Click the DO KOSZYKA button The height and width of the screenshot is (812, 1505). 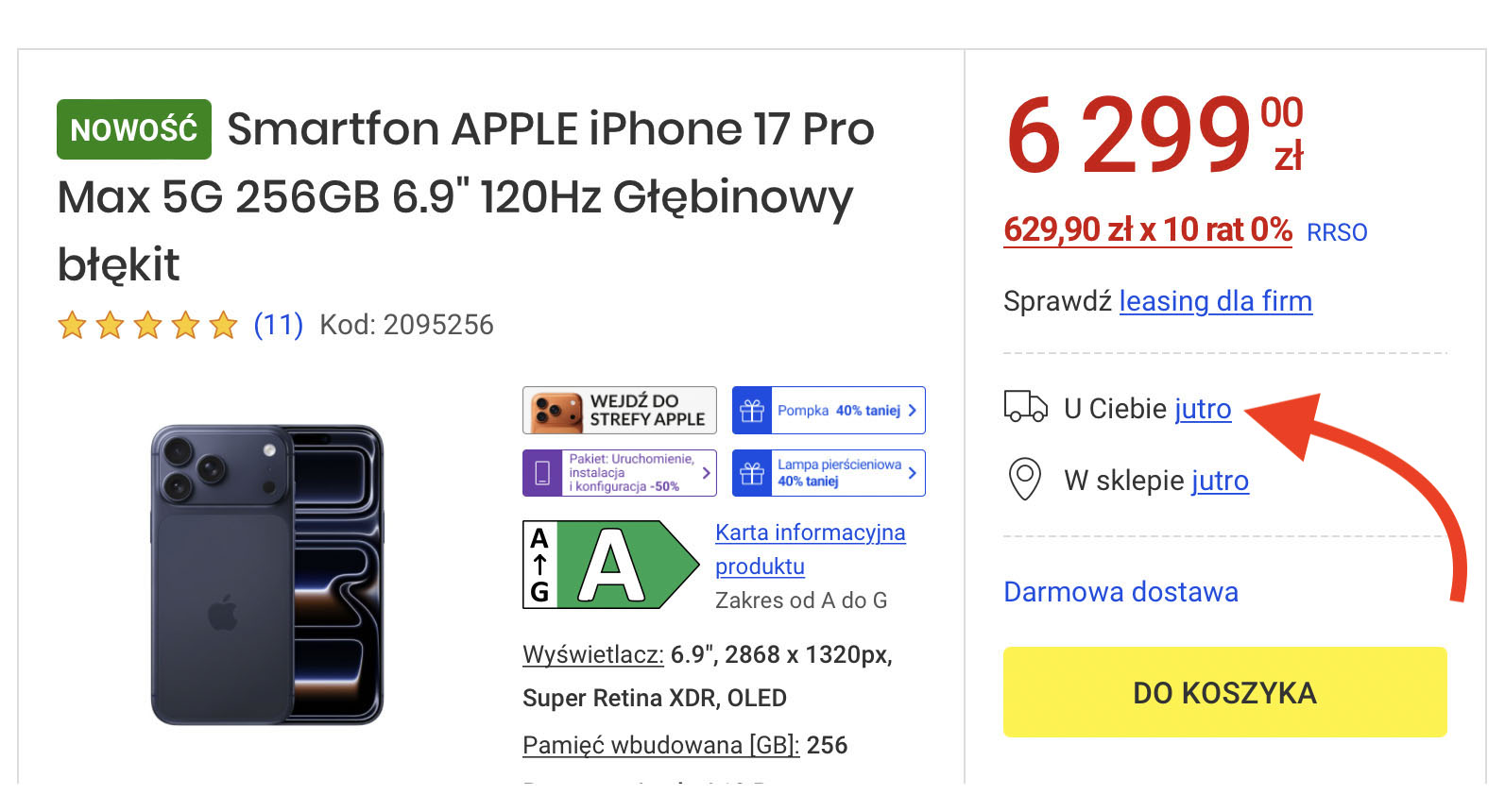click(x=1223, y=692)
